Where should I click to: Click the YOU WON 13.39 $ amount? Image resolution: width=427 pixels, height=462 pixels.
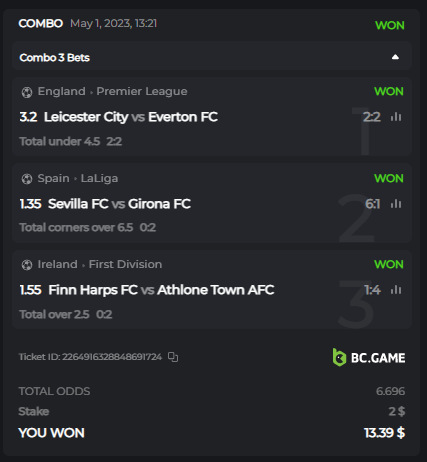pyautogui.click(x=384, y=433)
